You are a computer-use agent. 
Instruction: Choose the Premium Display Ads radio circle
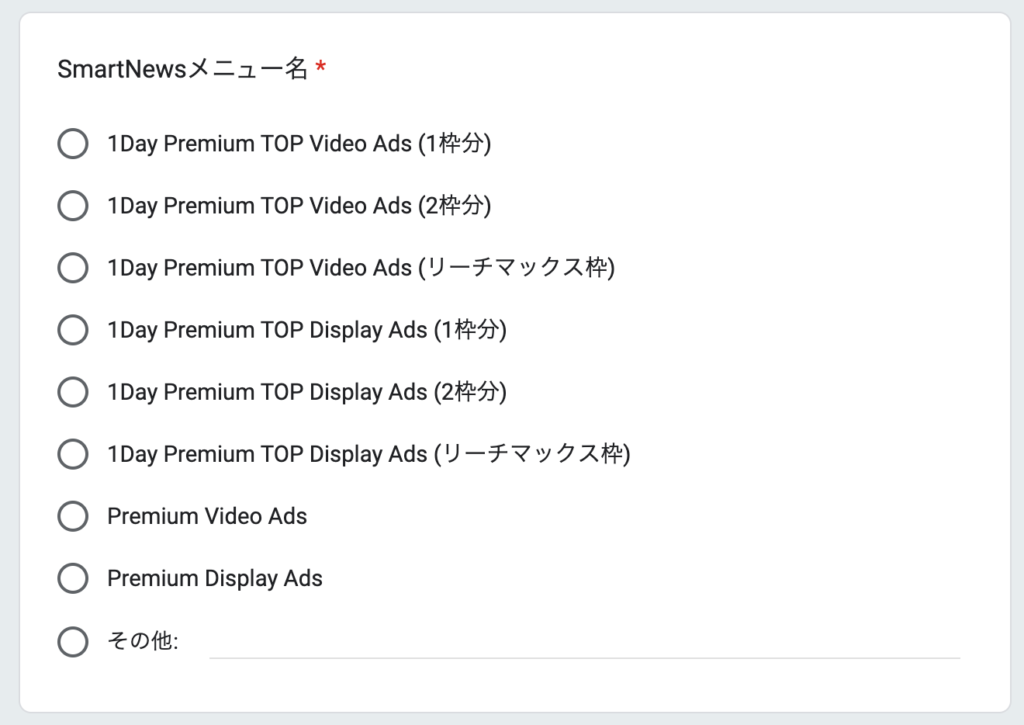click(x=73, y=578)
